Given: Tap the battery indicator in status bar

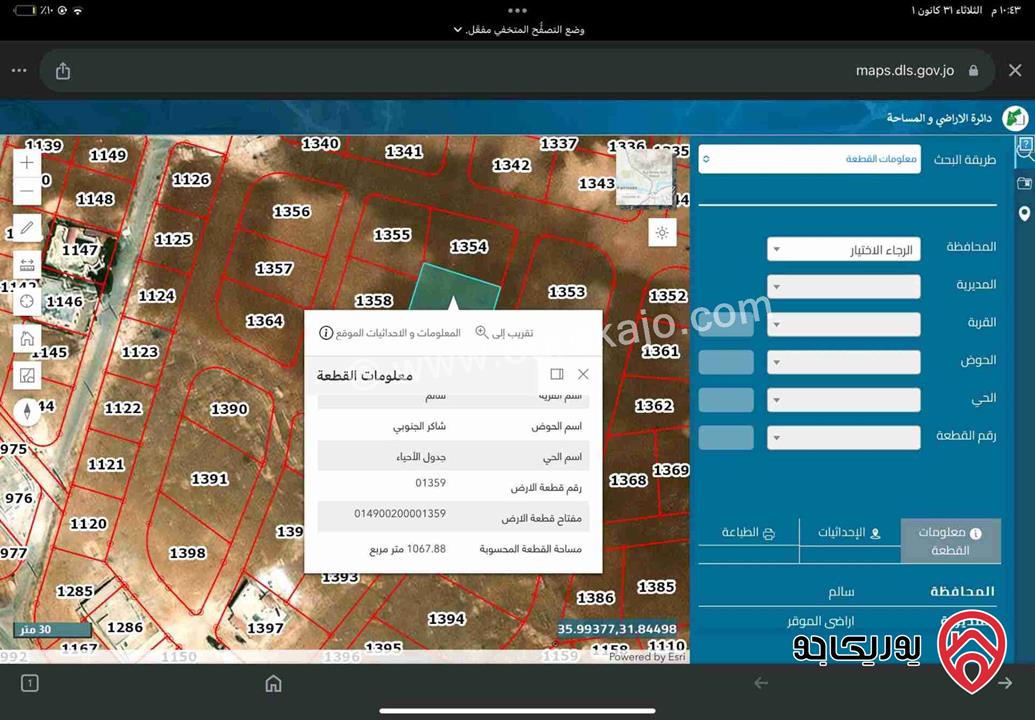Looking at the screenshot, I should [x=24, y=11].
